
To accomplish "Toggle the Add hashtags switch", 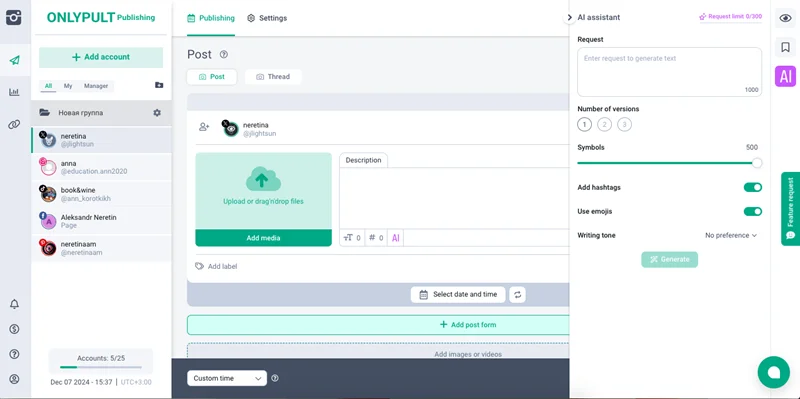I will [753, 187].
